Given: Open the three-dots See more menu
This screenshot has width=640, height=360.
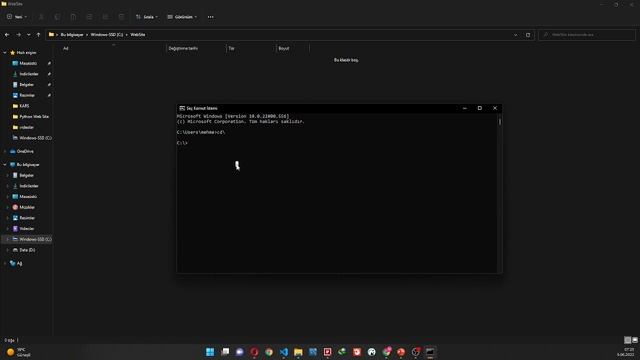Looking at the screenshot, I should [x=211, y=17].
